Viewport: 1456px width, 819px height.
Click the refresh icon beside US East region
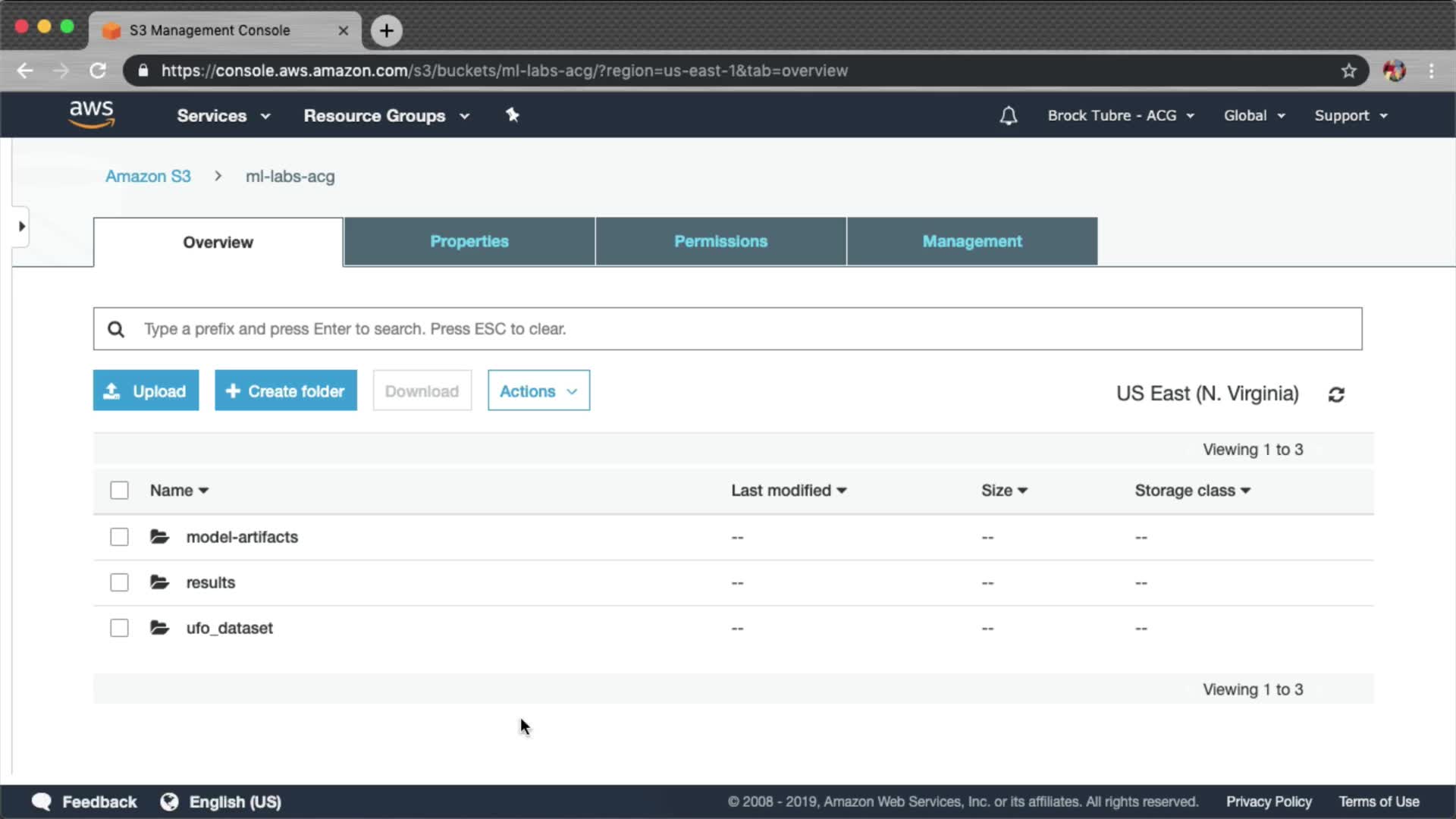click(1336, 394)
